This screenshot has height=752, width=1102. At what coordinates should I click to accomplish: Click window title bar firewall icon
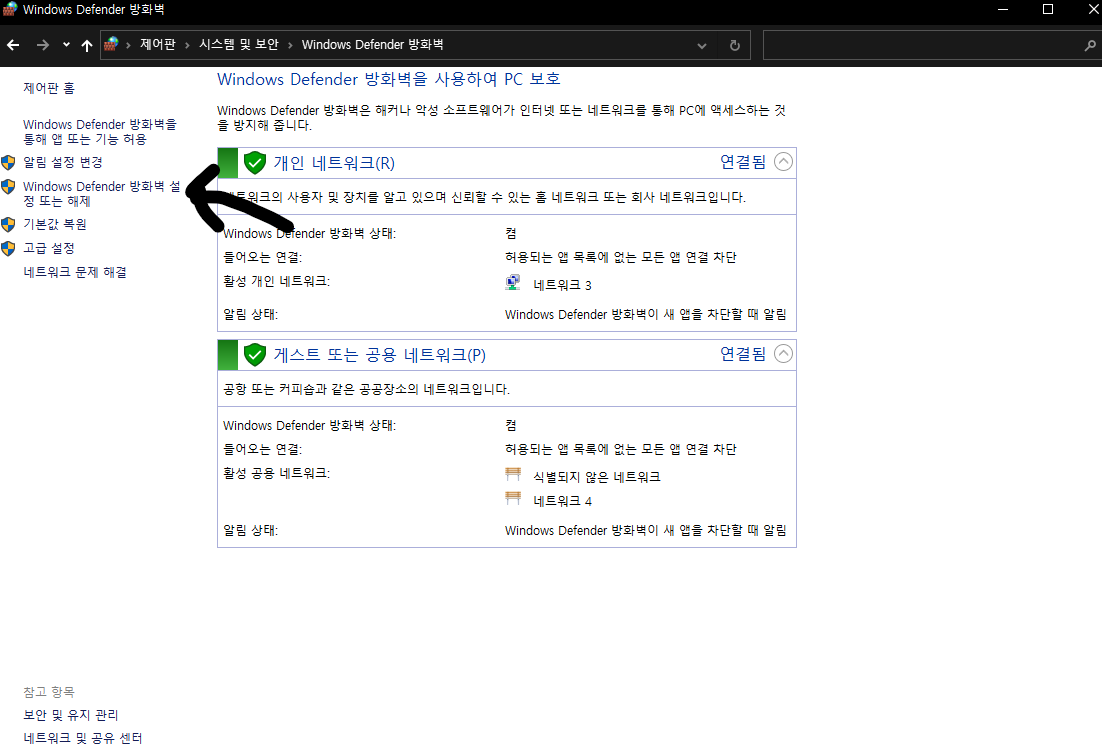10,9
